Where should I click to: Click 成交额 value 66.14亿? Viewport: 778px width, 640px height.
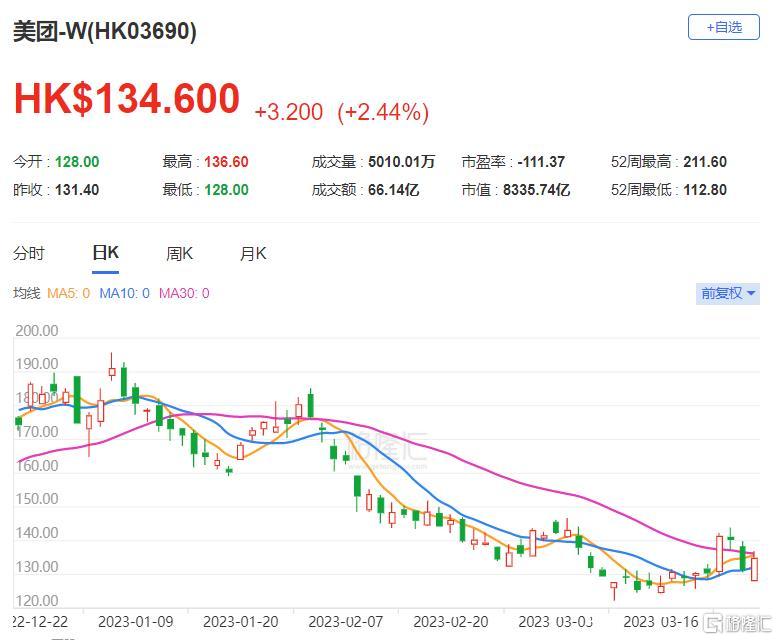pos(393,190)
